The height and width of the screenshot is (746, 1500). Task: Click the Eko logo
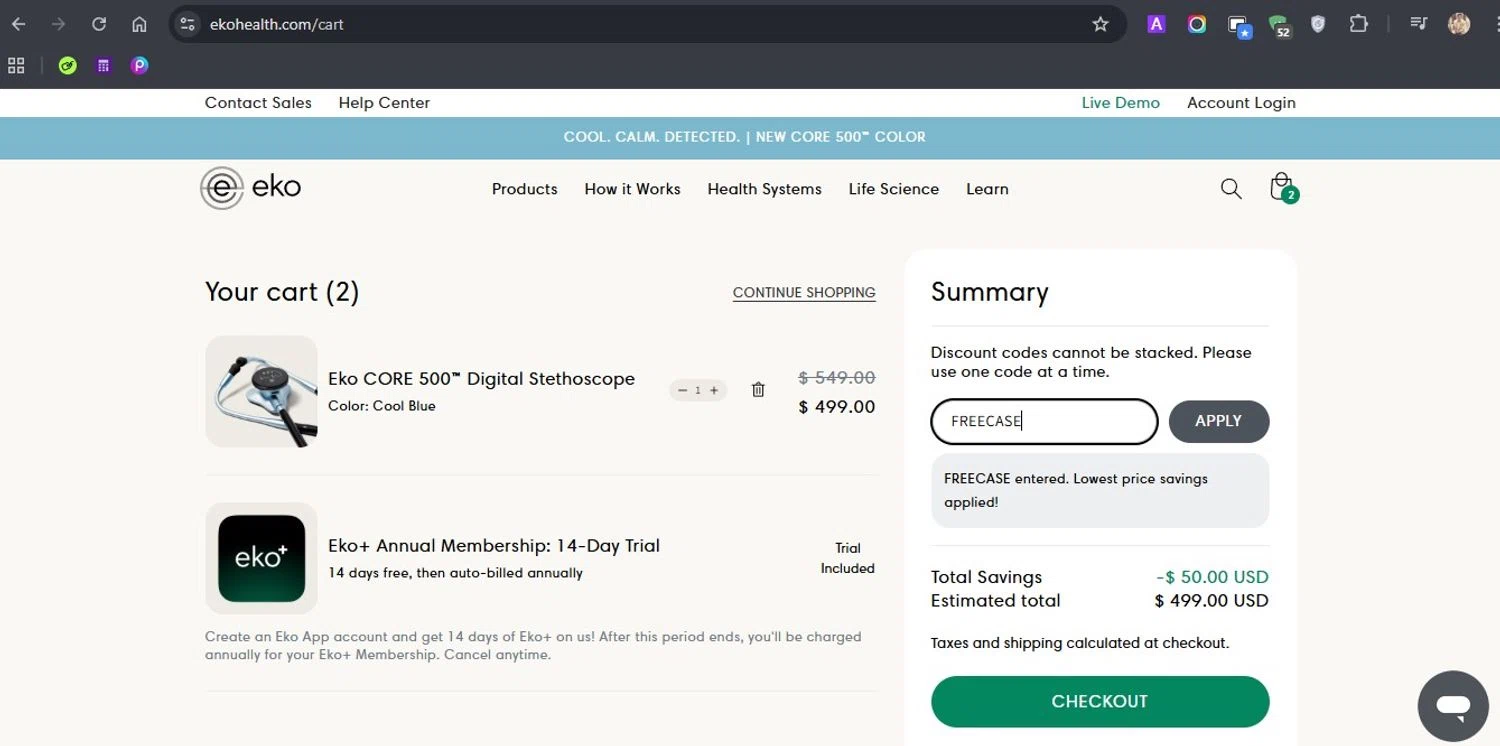tap(250, 188)
